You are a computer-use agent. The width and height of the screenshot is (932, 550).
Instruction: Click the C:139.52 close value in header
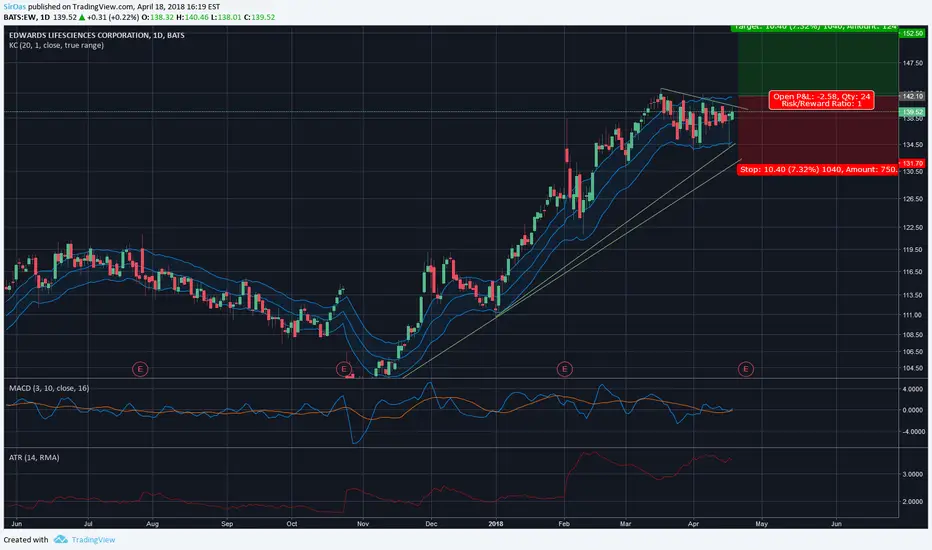(x=260, y=17)
